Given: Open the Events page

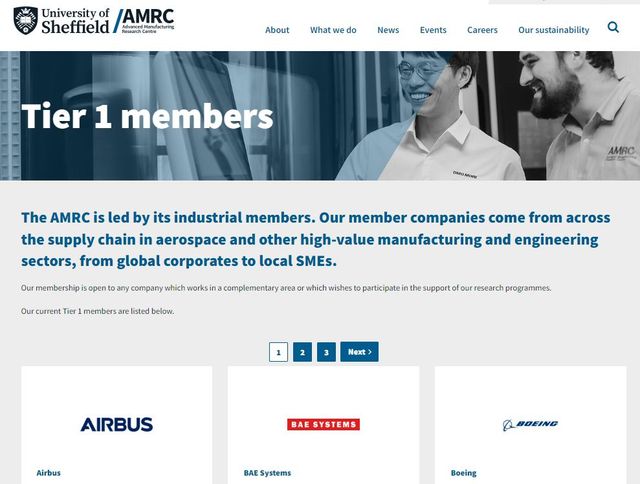Looking at the screenshot, I should tap(433, 30).
